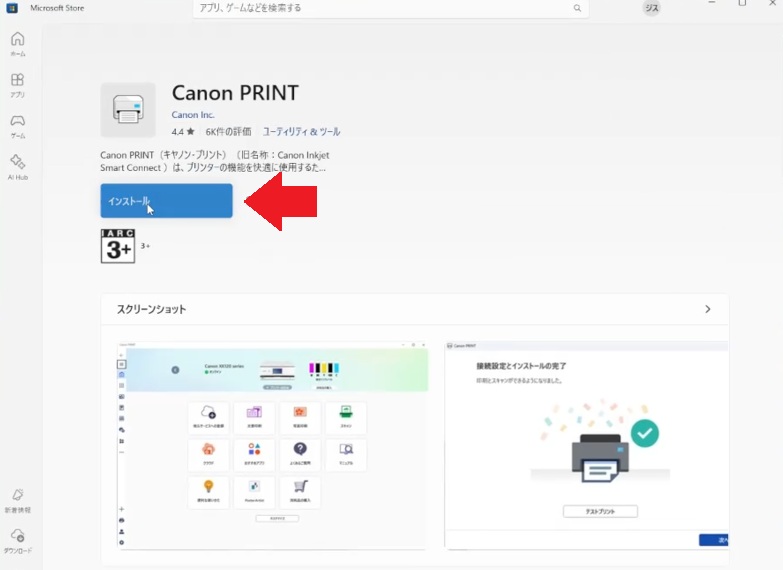Open the Home section in sidebar

17,44
